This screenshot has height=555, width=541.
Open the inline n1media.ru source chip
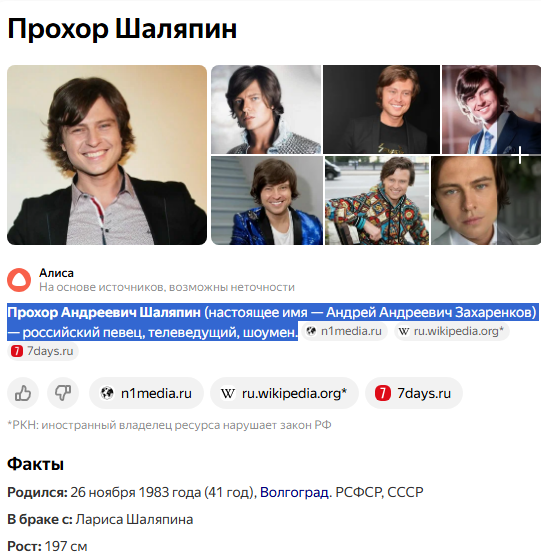pos(344,331)
